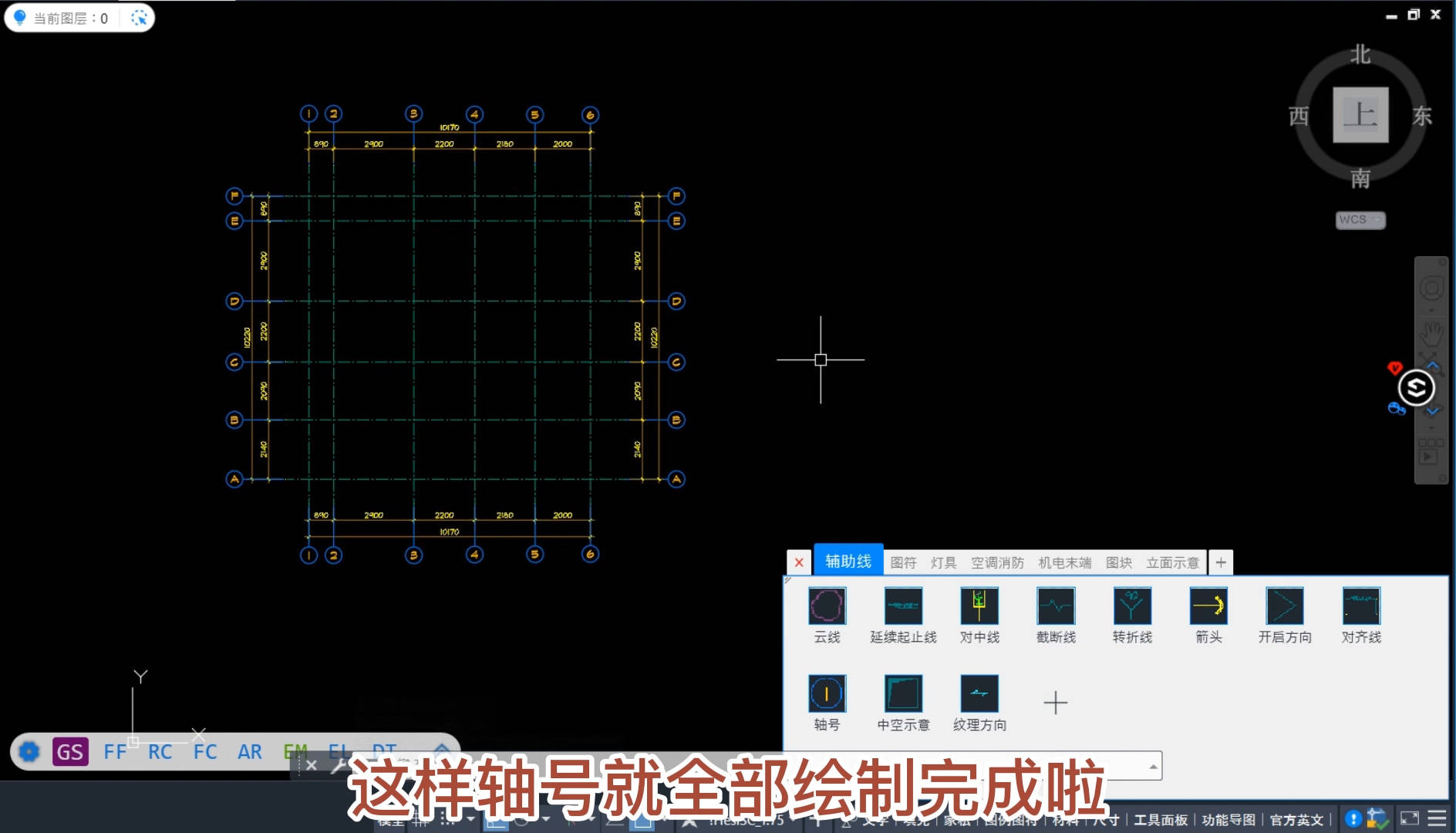Switch to the 图符 tab
This screenshot has width=1456, height=833.
(903, 563)
